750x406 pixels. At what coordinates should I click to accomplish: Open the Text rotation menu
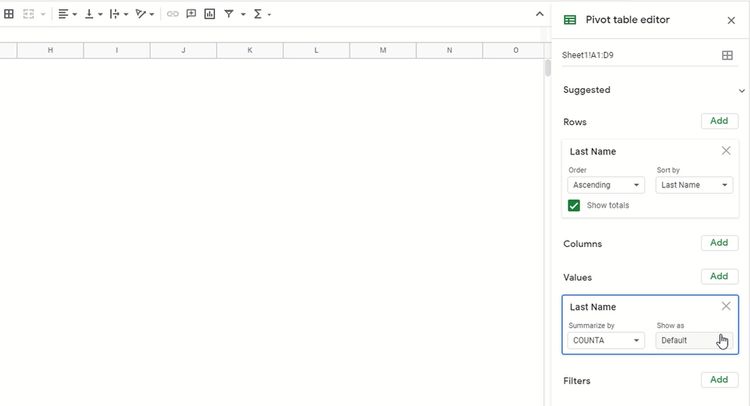pyautogui.click(x=144, y=14)
